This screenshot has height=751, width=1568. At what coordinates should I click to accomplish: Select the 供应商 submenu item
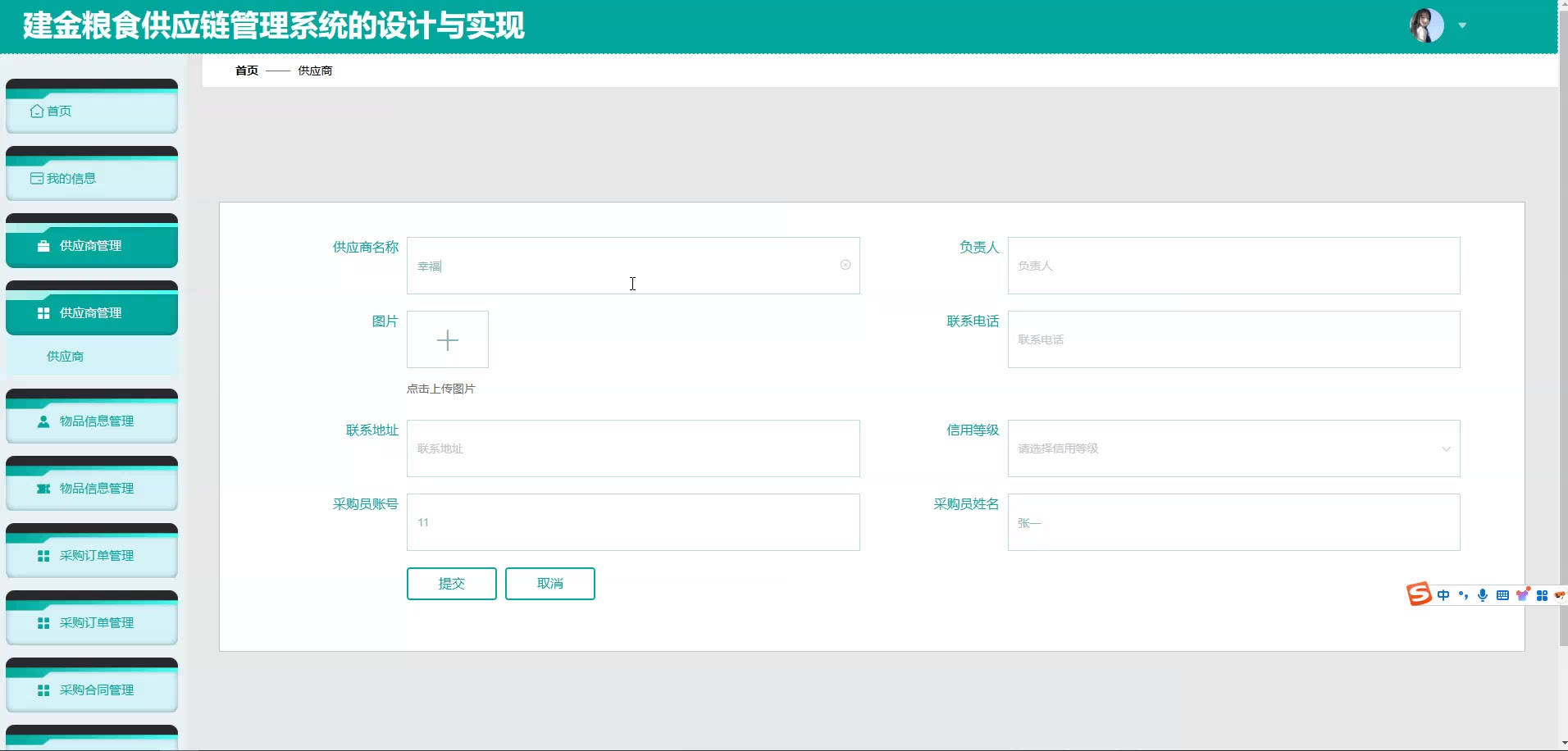65,356
